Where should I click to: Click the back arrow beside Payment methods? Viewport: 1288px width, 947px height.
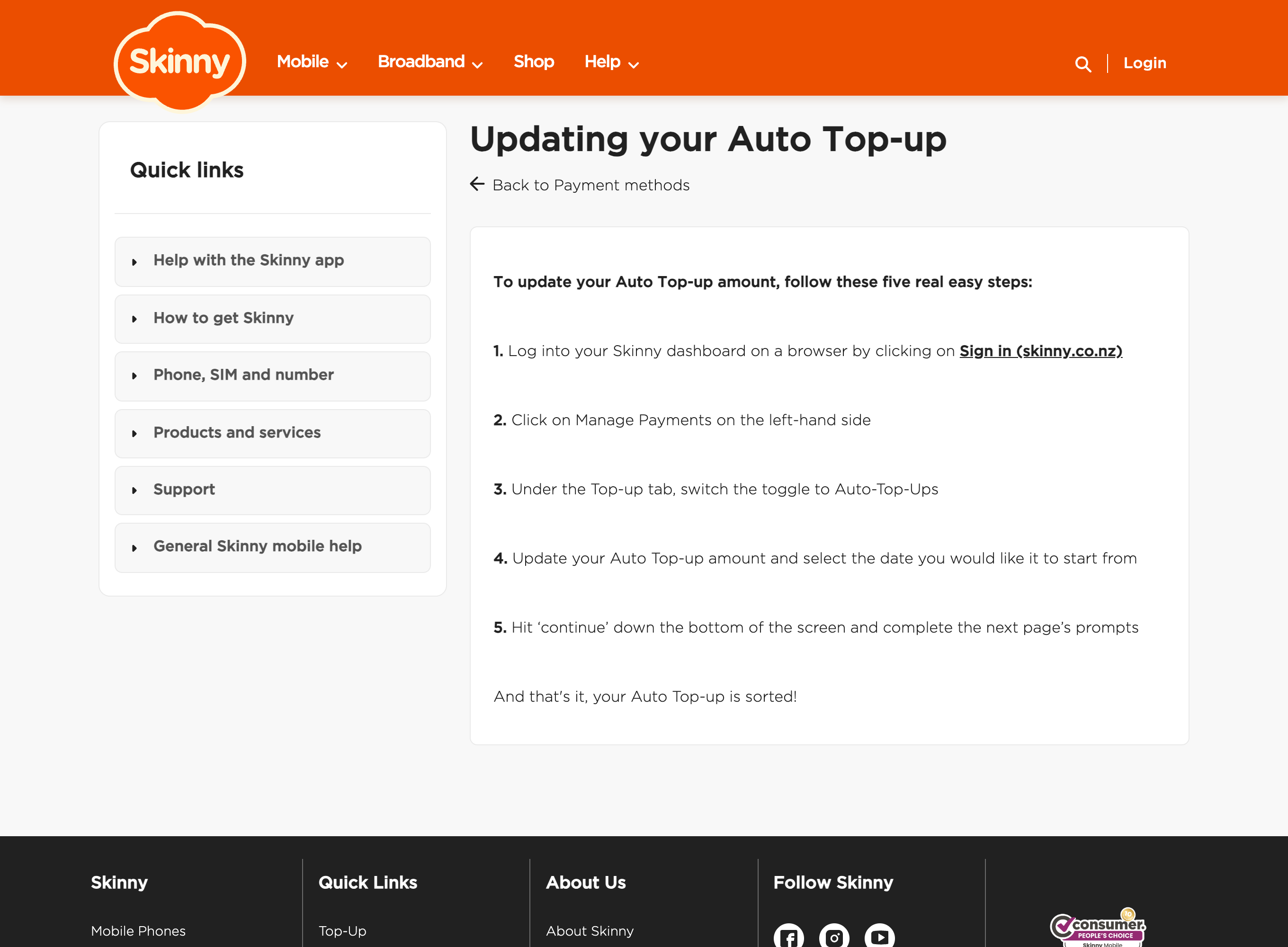pyautogui.click(x=477, y=184)
